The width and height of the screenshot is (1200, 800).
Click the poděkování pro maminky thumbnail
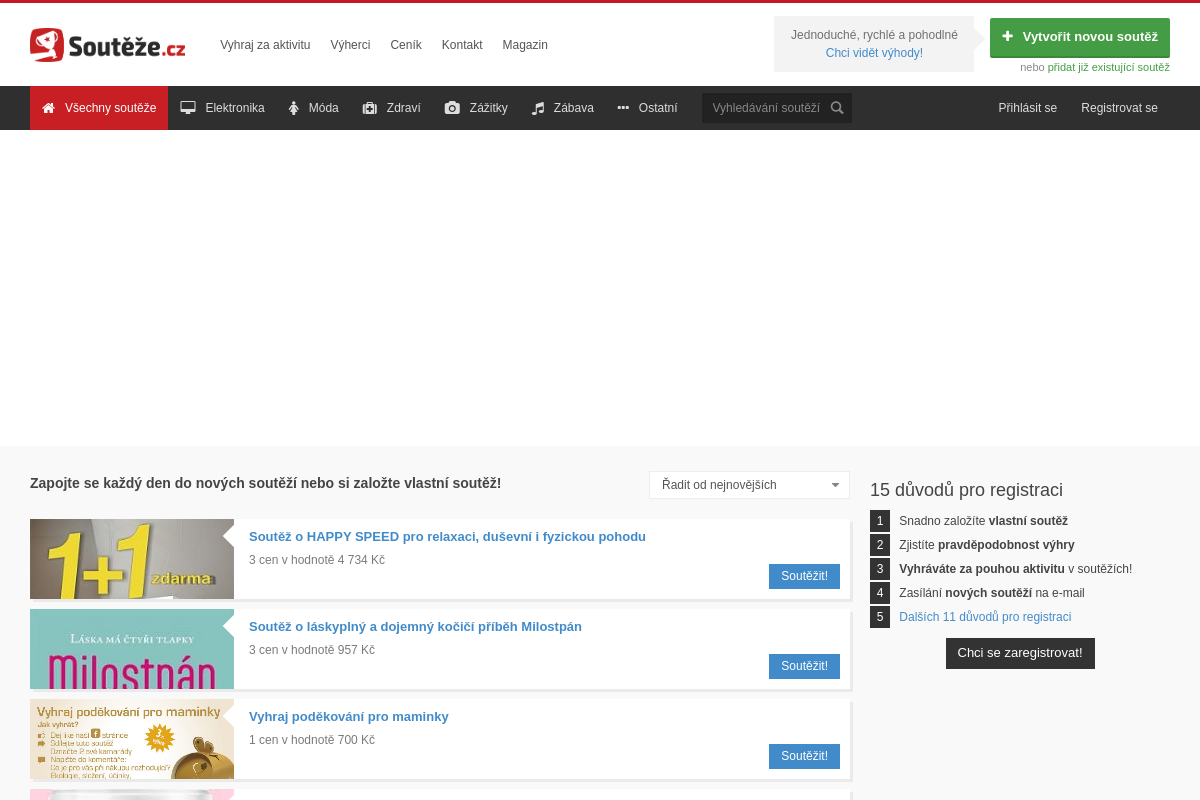132,739
